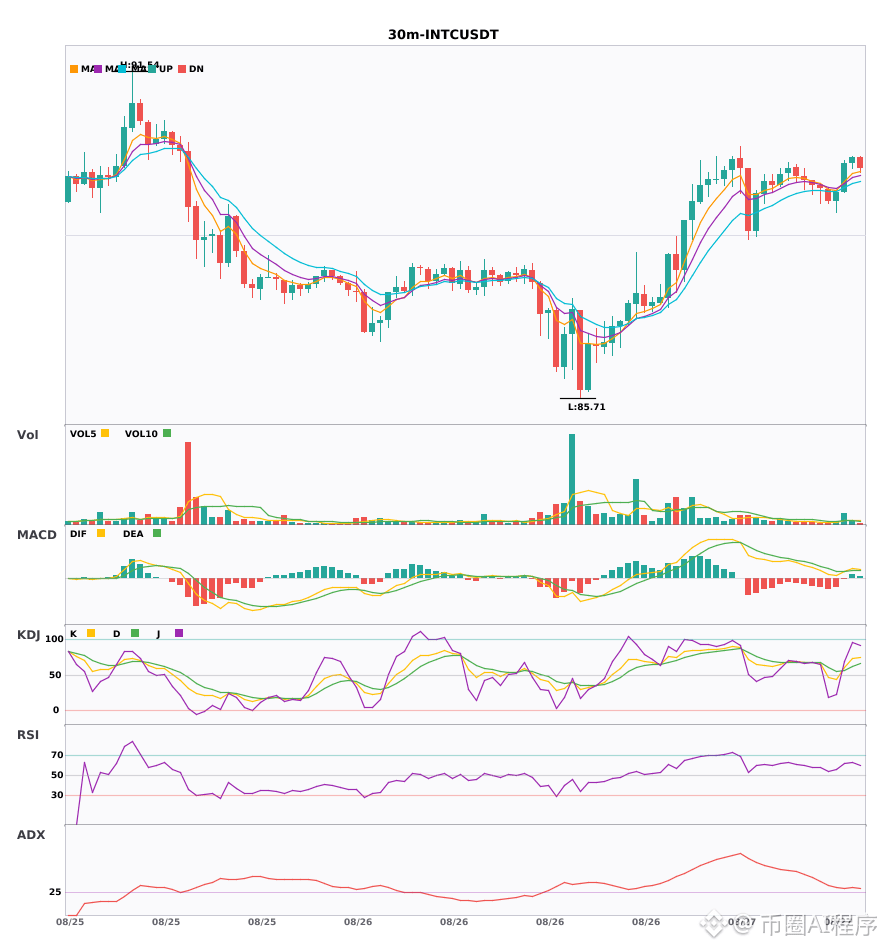The height and width of the screenshot is (950, 885).
Task: Click the VOL5 legend text
Action: (x=83, y=434)
